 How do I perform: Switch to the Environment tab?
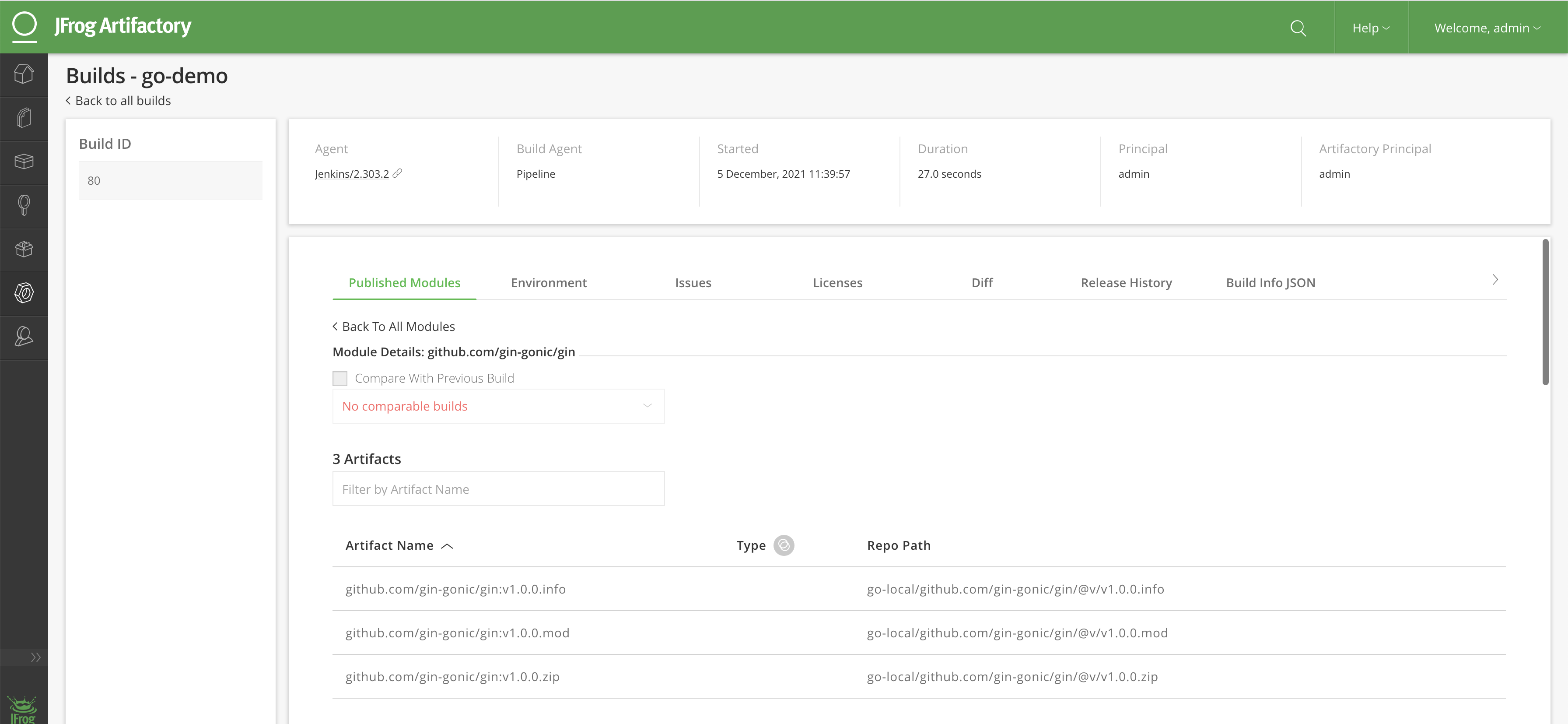549,282
